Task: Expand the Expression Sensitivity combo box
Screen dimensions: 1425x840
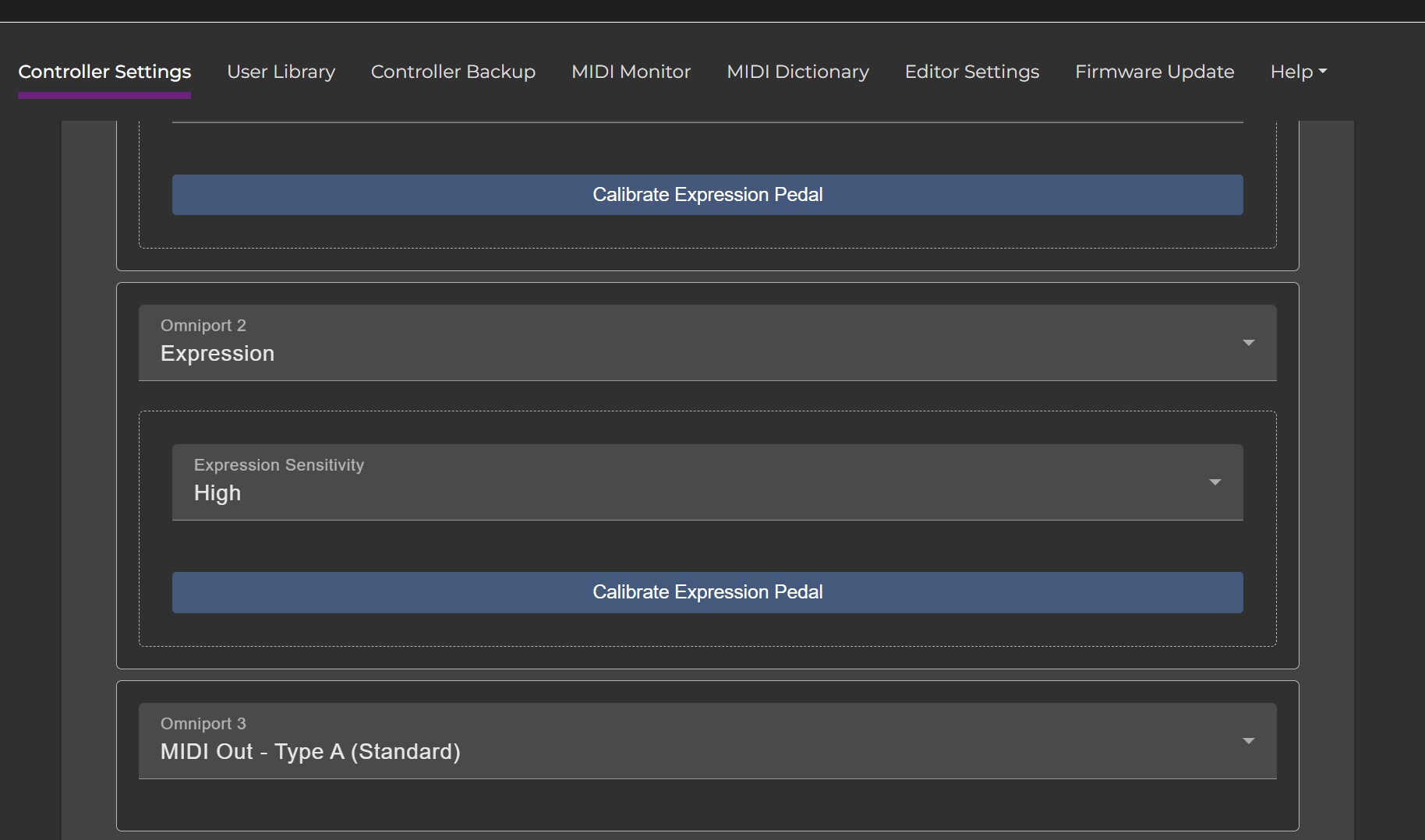Action: [706, 482]
